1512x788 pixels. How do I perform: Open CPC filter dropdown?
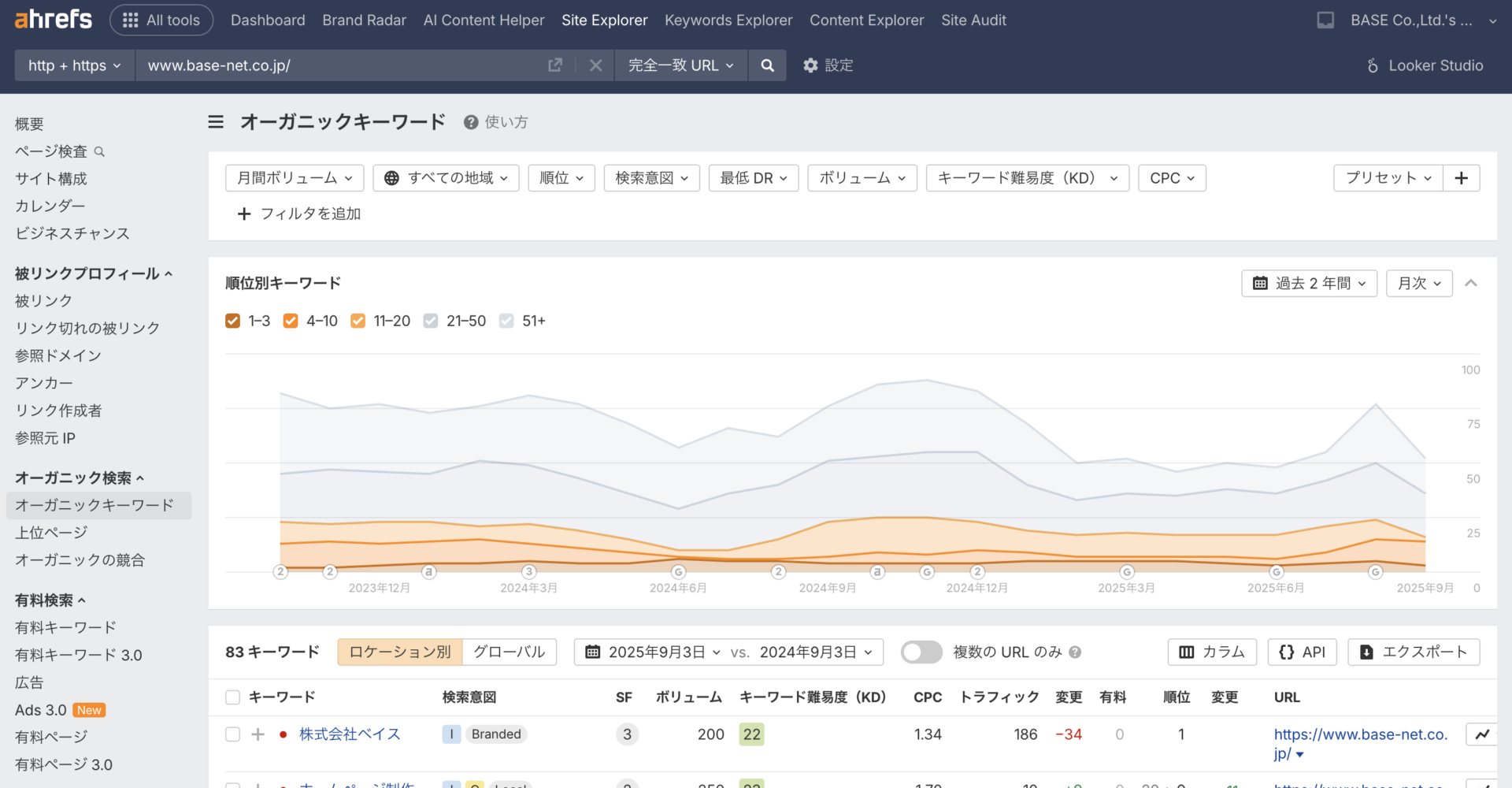tap(1172, 178)
